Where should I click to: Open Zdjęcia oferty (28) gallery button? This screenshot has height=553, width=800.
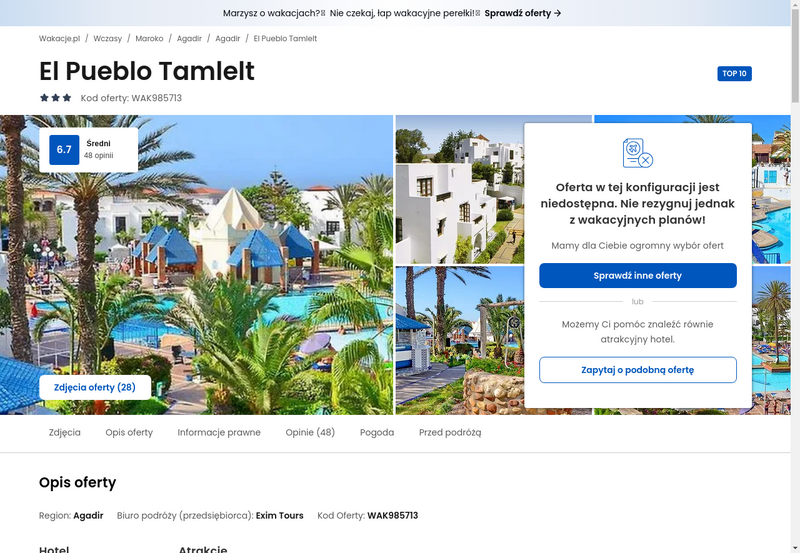(95, 387)
